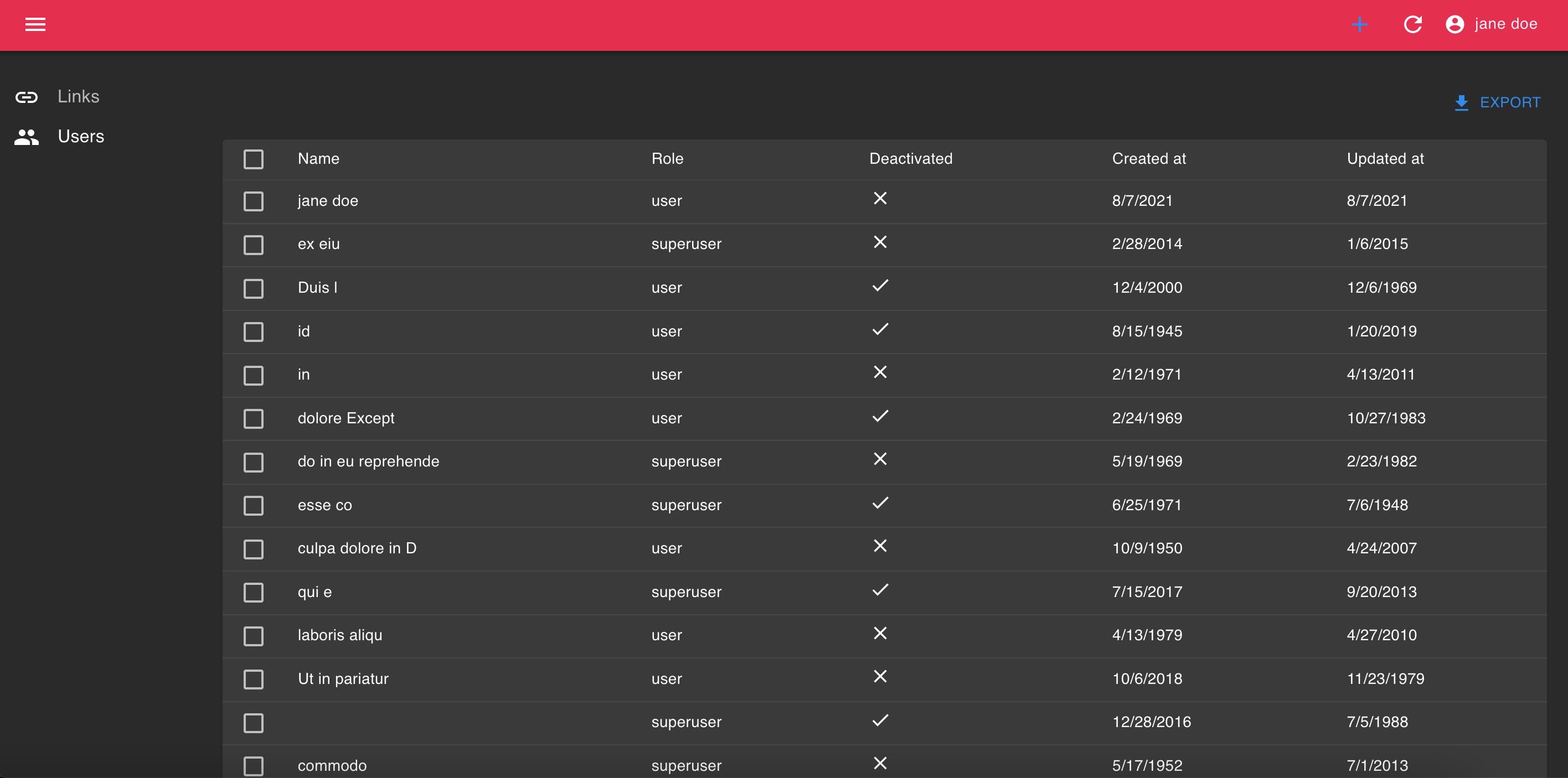Click the deactivated X mark for ex eiu
Viewport: 1568px width, 778px height.
pyautogui.click(x=880, y=242)
